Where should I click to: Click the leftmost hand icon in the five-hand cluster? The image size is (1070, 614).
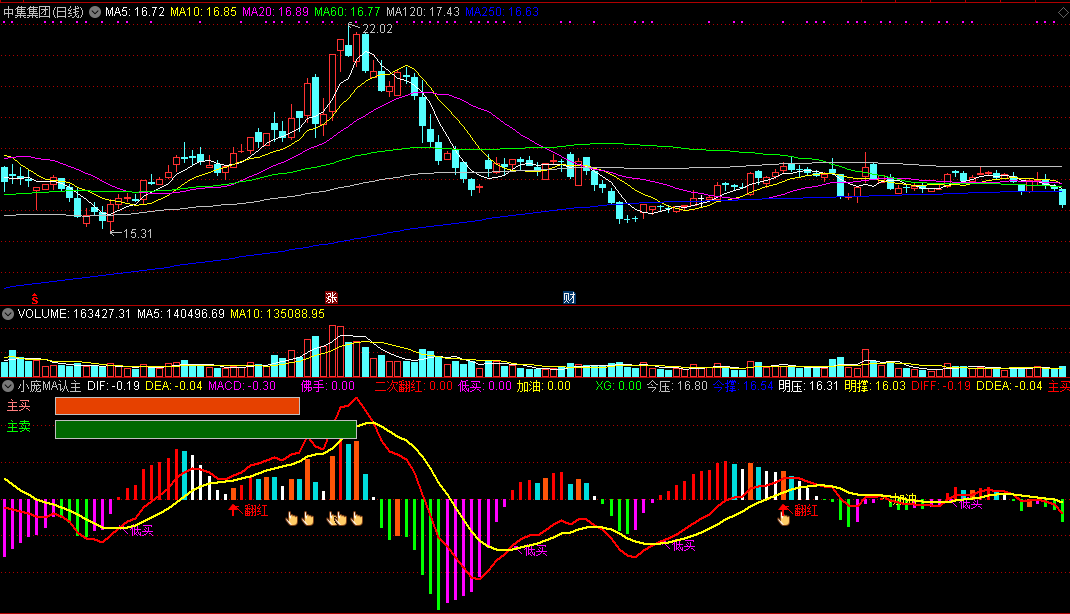click(292, 519)
